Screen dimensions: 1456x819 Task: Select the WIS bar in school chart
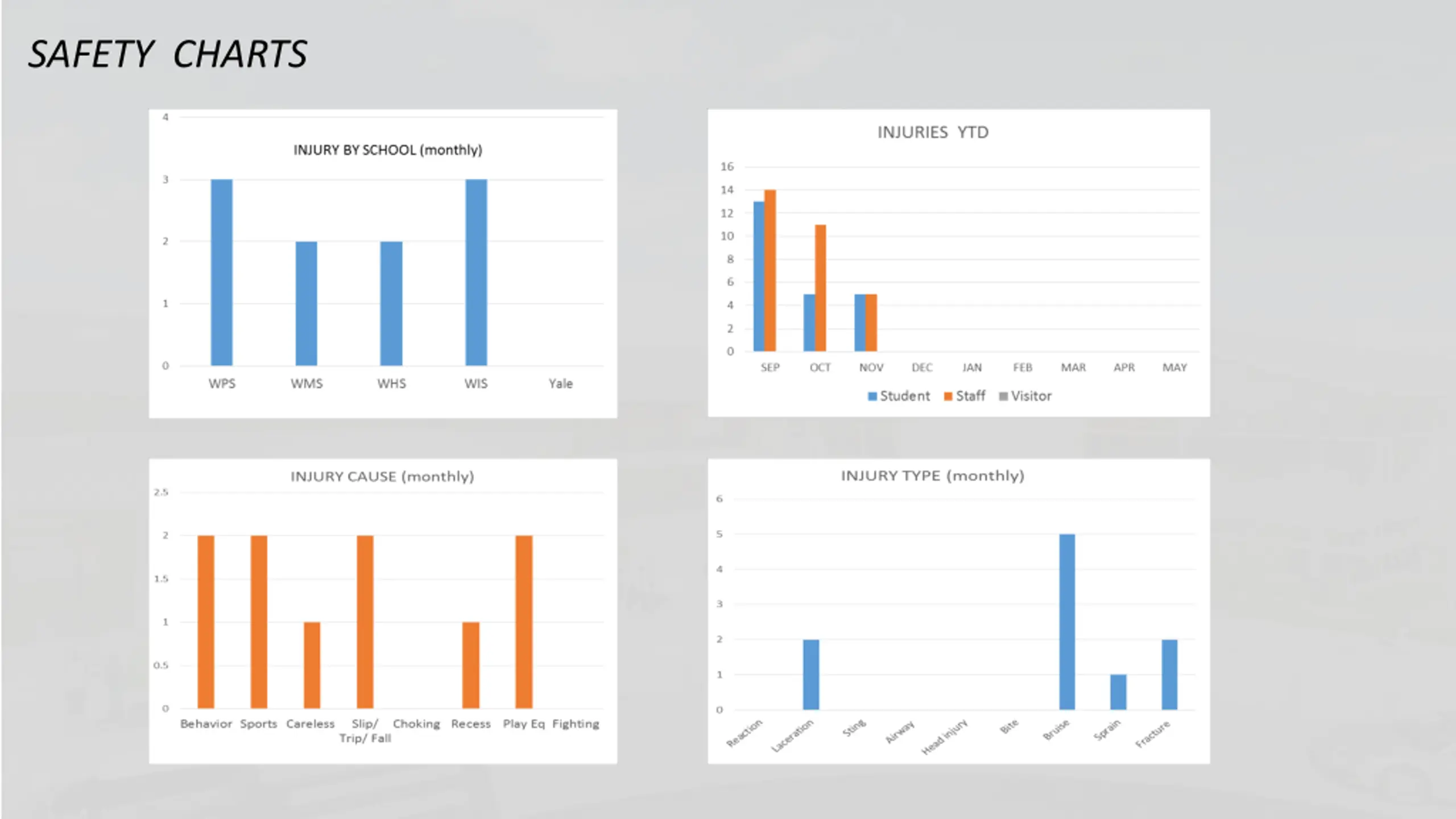(x=476, y=272)
